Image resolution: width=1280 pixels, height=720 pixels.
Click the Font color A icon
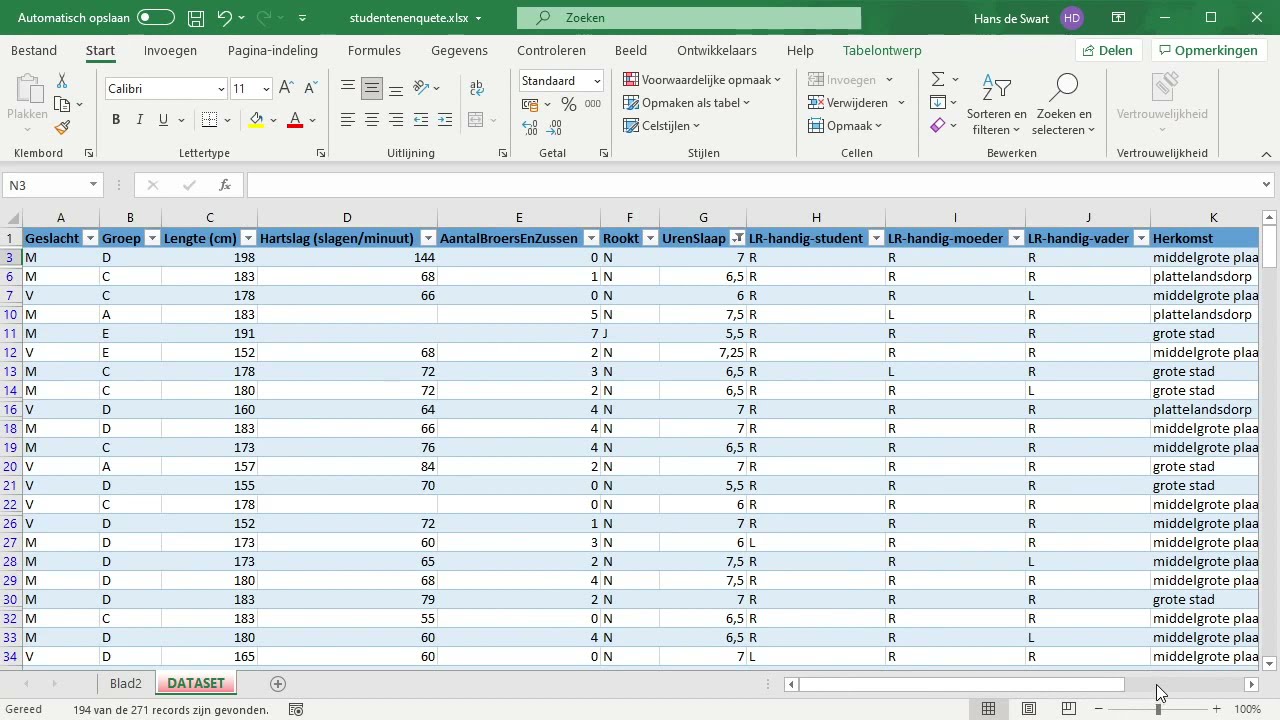point(295,120)
